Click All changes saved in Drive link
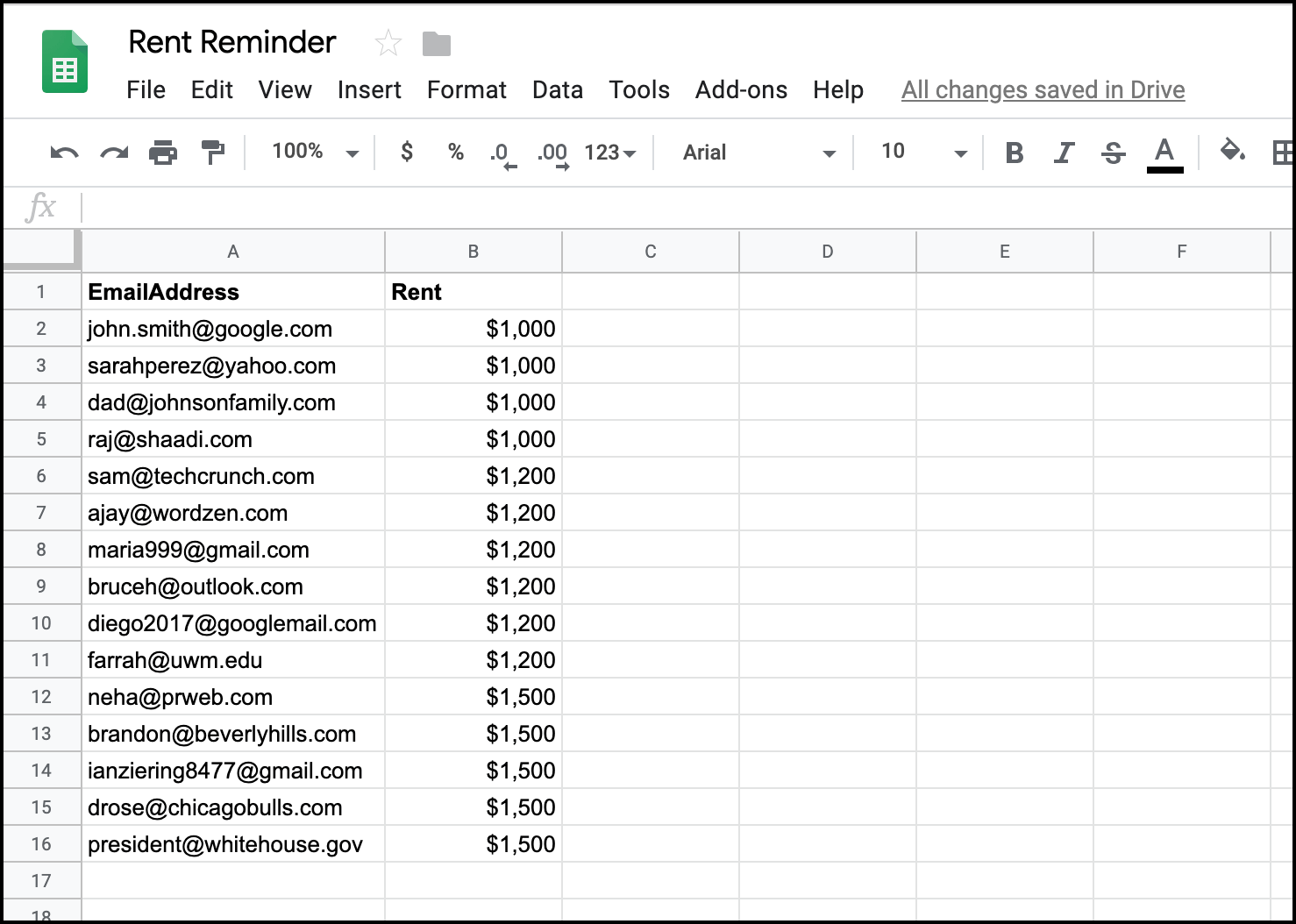The height and width of the screenshot is (924, 1296). point(1043,89)
